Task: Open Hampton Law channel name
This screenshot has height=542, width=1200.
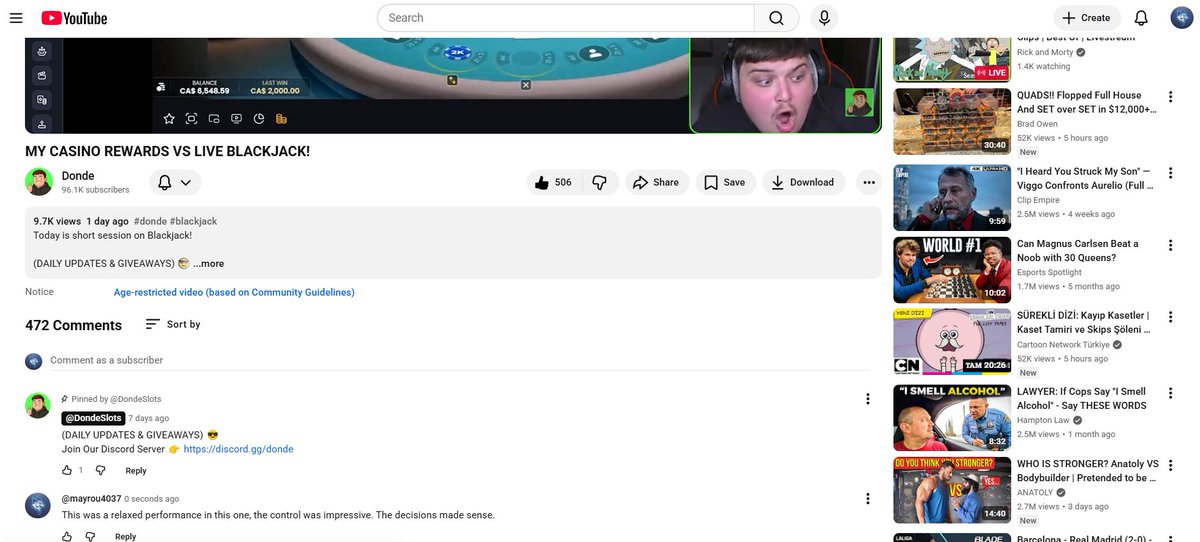Action: pos(1044,420)
